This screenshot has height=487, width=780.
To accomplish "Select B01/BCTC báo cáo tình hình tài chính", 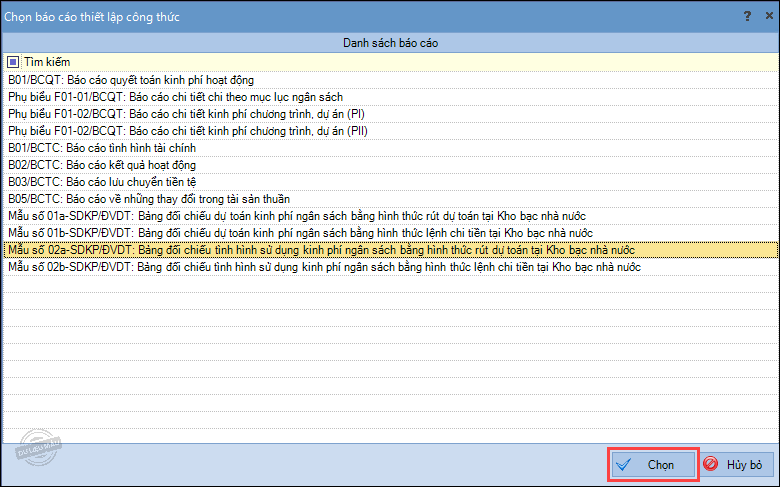I will [390, 148].
